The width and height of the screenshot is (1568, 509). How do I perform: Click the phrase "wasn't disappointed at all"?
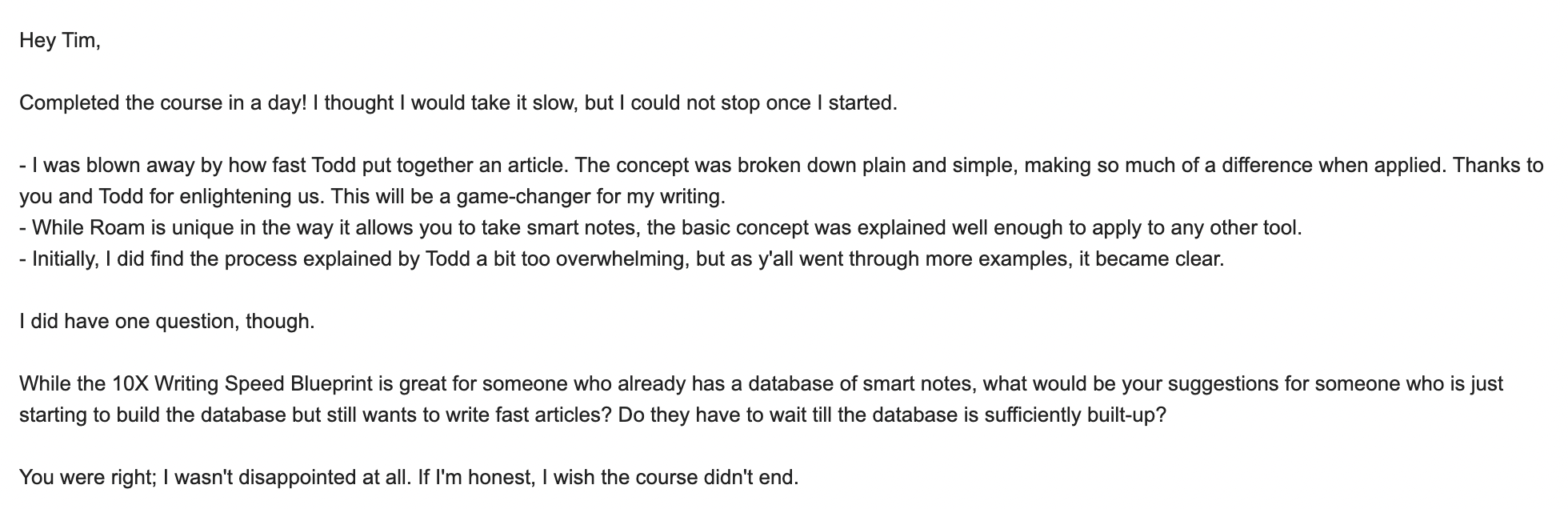(x=292, y=479)
